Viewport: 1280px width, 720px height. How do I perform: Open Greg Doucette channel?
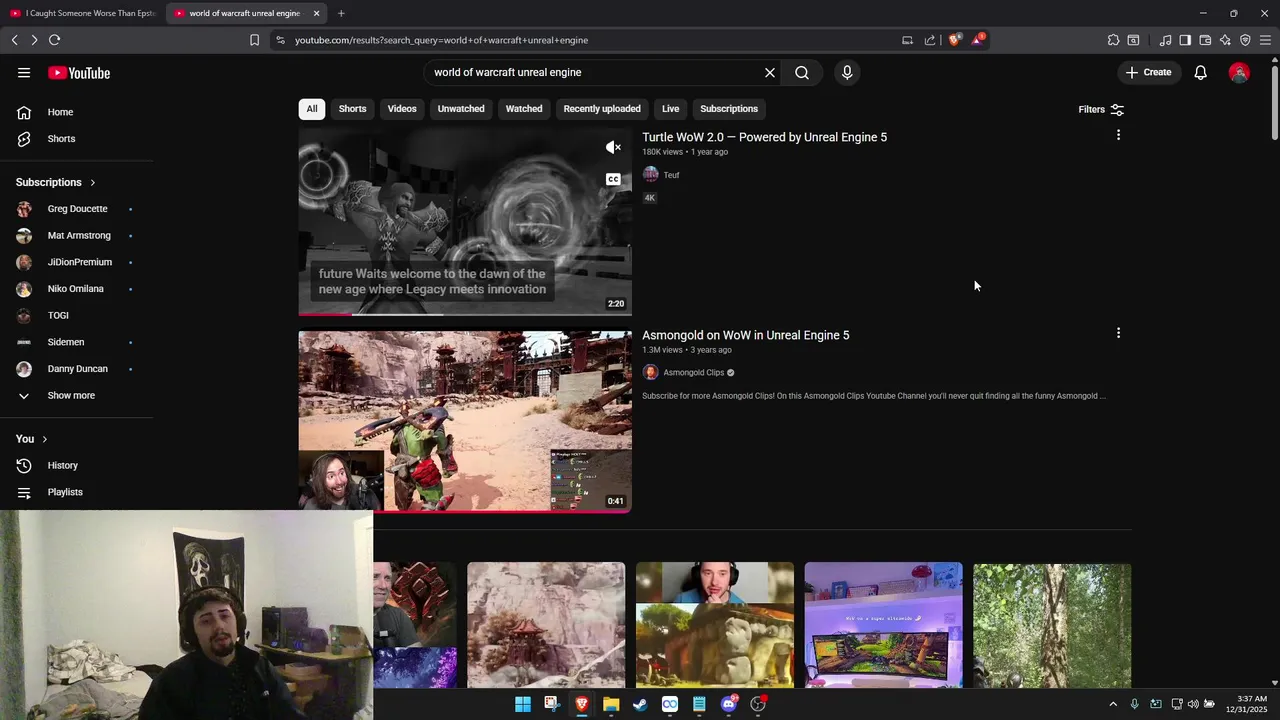click(x=76, y=209)
